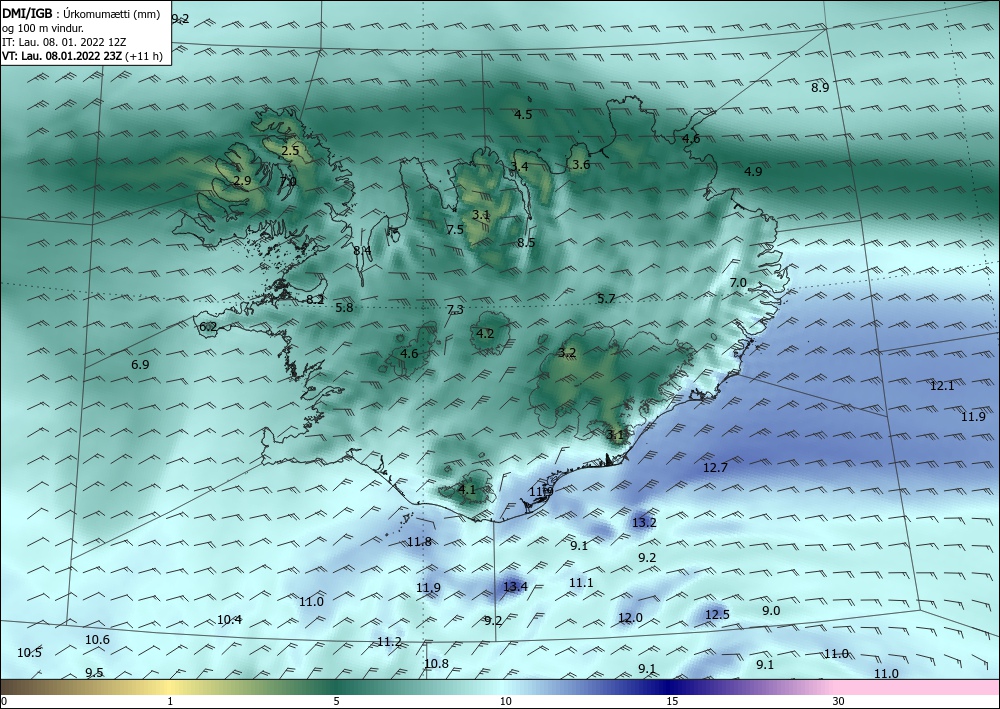Viewport: 1000px width, 709px height.
Task: Click the color scale label 1
Action: click(170, 702)
